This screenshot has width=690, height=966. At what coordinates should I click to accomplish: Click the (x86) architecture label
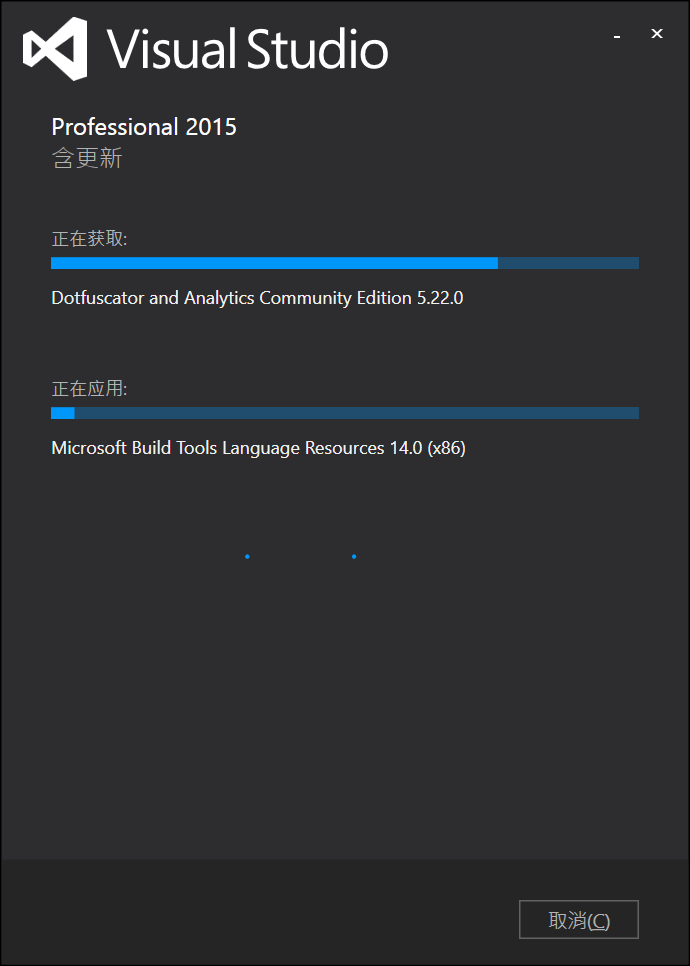tap(447, 448)
